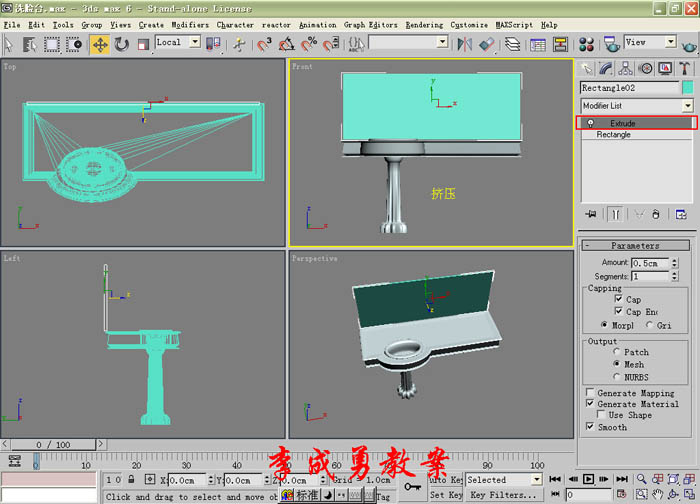Enable Generate Mapping Coords checkbox
The height and width of the screenshot is (504, 700).
click(590, 392)
